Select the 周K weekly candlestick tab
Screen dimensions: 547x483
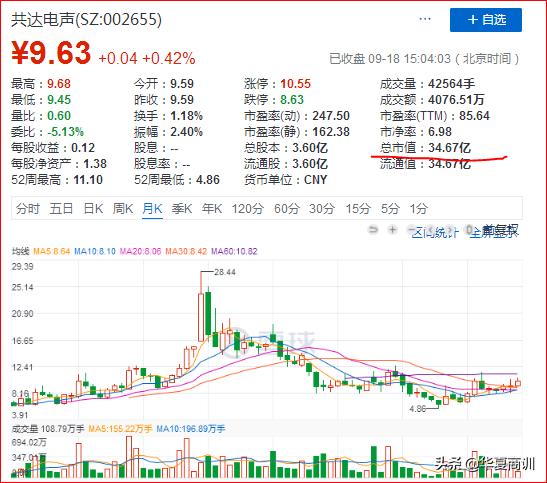[123, 209]
